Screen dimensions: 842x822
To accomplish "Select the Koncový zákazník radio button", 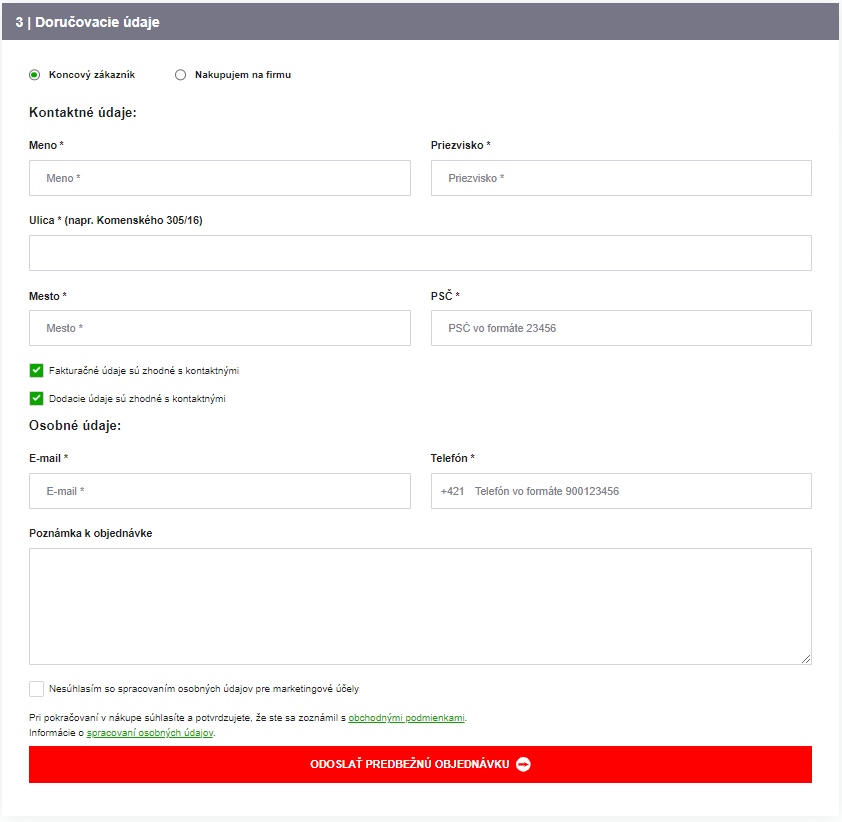I will pos(35,74).
